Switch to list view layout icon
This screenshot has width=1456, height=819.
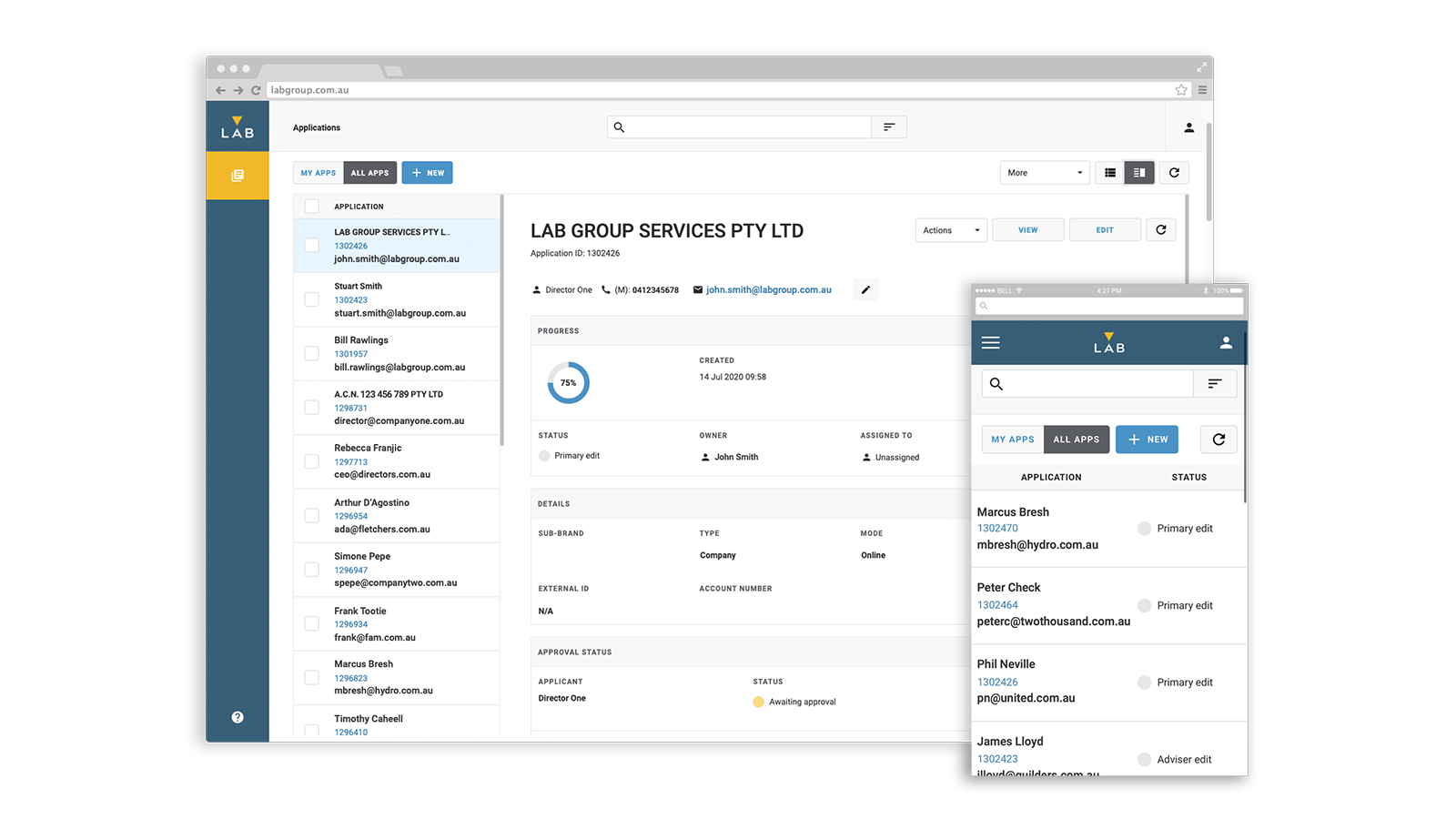tap(1110, 173)
